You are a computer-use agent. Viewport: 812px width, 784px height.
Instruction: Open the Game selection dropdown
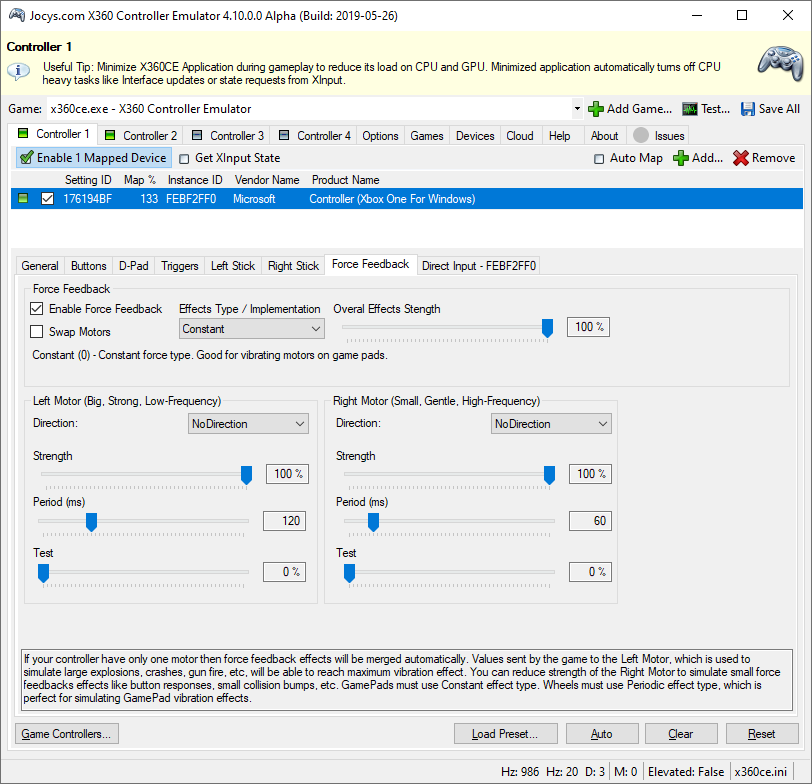coord(576,109)
